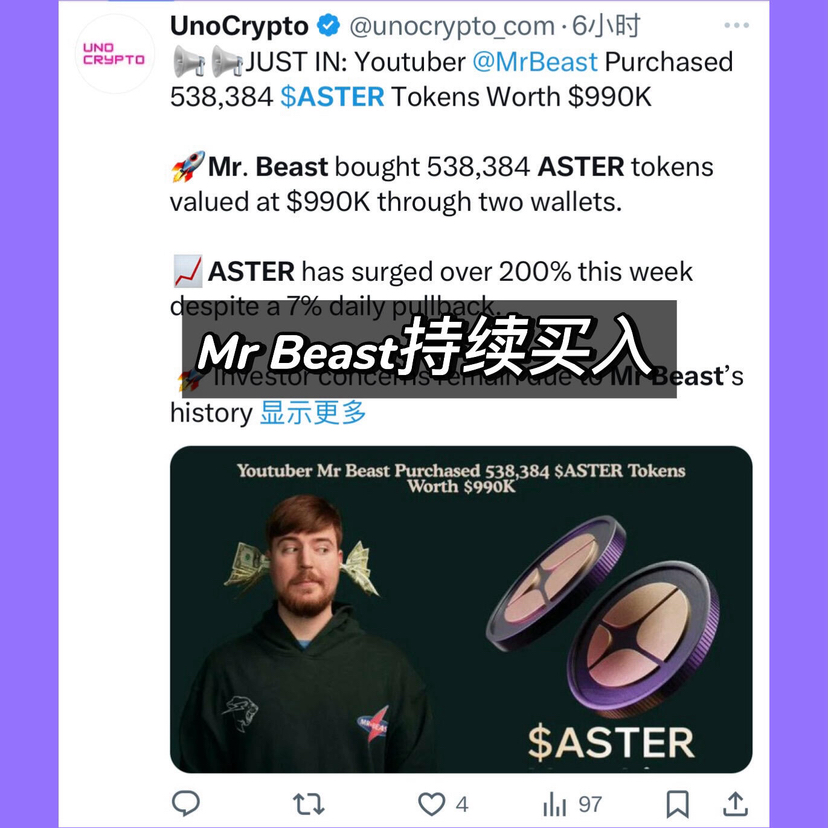Image resolution: width=828 pixels, height=828 pixels.
Task: Open the UnoCrypto display name
Action: (x=239, y=26)
